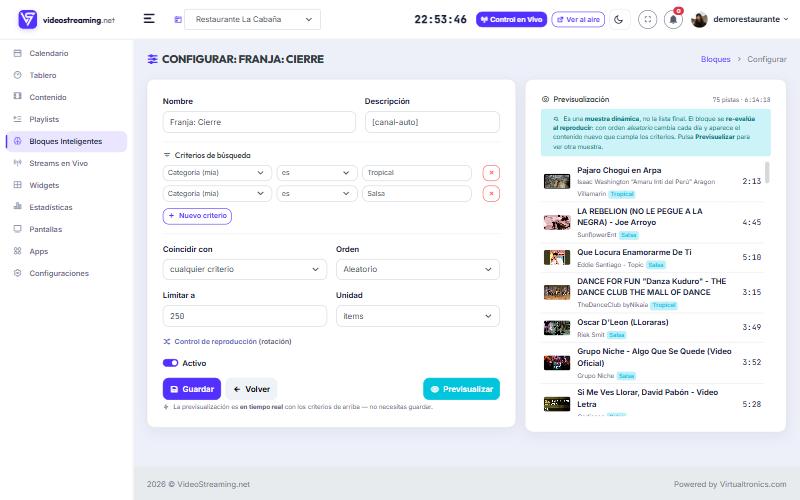Click the Contenido film icon

click(18, 97)
